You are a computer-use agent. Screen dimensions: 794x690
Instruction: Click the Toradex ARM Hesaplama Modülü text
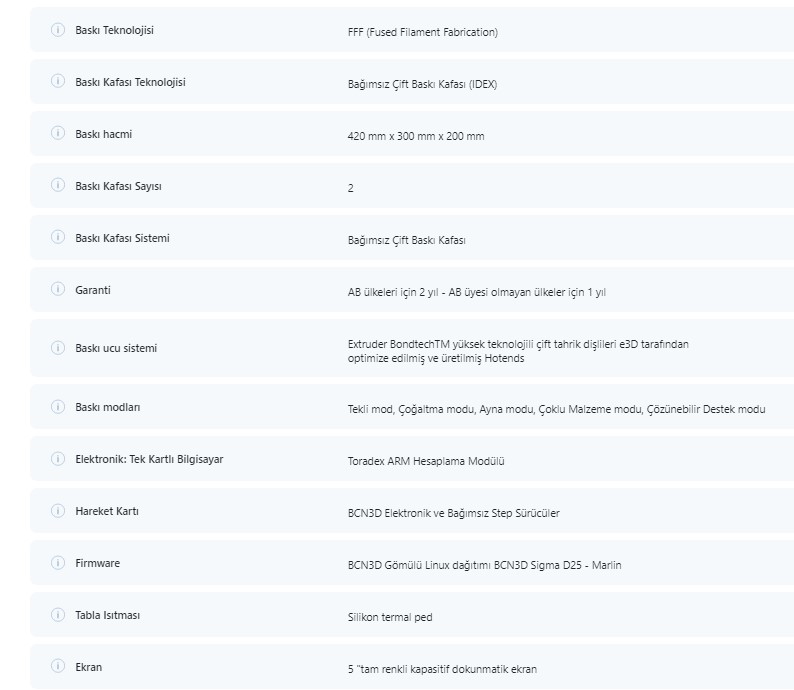(x=426, y=461)
